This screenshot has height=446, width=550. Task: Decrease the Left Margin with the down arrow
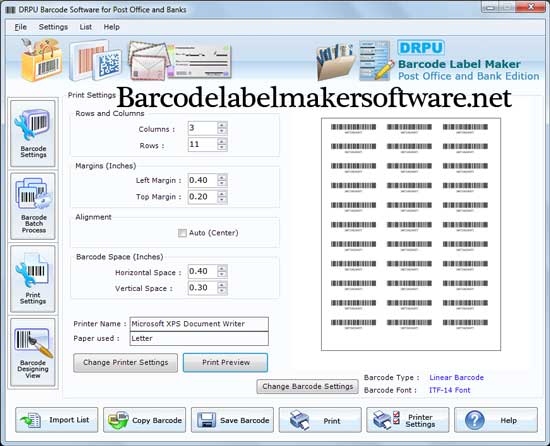222,184
